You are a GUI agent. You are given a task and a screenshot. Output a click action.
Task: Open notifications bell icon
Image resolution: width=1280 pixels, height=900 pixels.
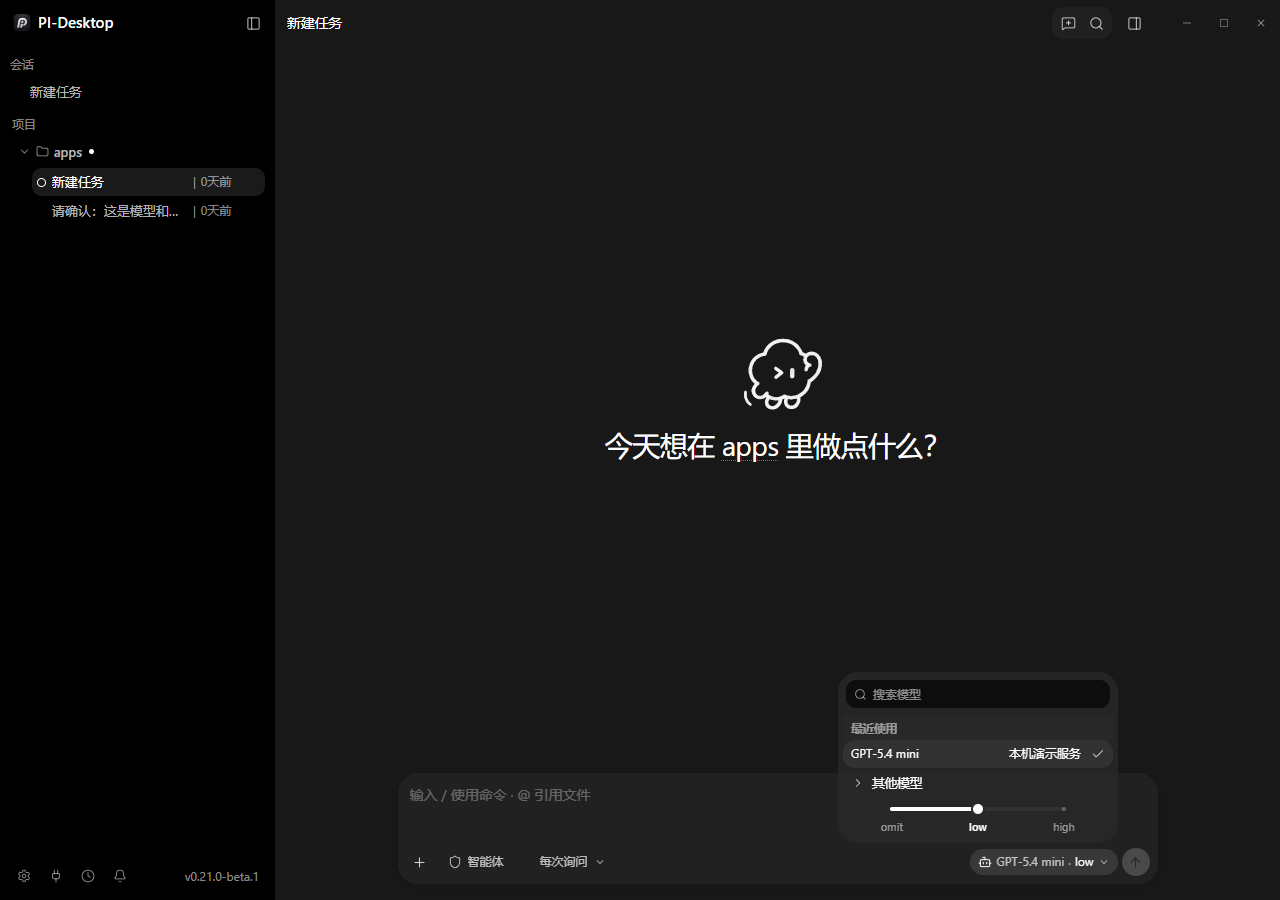[120, 876]
